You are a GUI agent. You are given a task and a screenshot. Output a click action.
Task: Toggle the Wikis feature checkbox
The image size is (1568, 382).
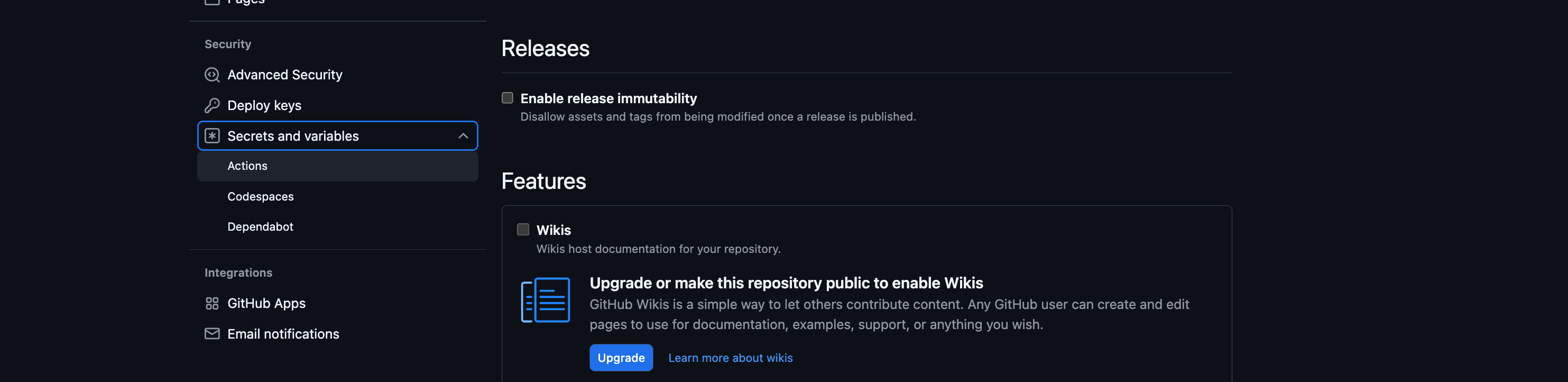[523, 230]
